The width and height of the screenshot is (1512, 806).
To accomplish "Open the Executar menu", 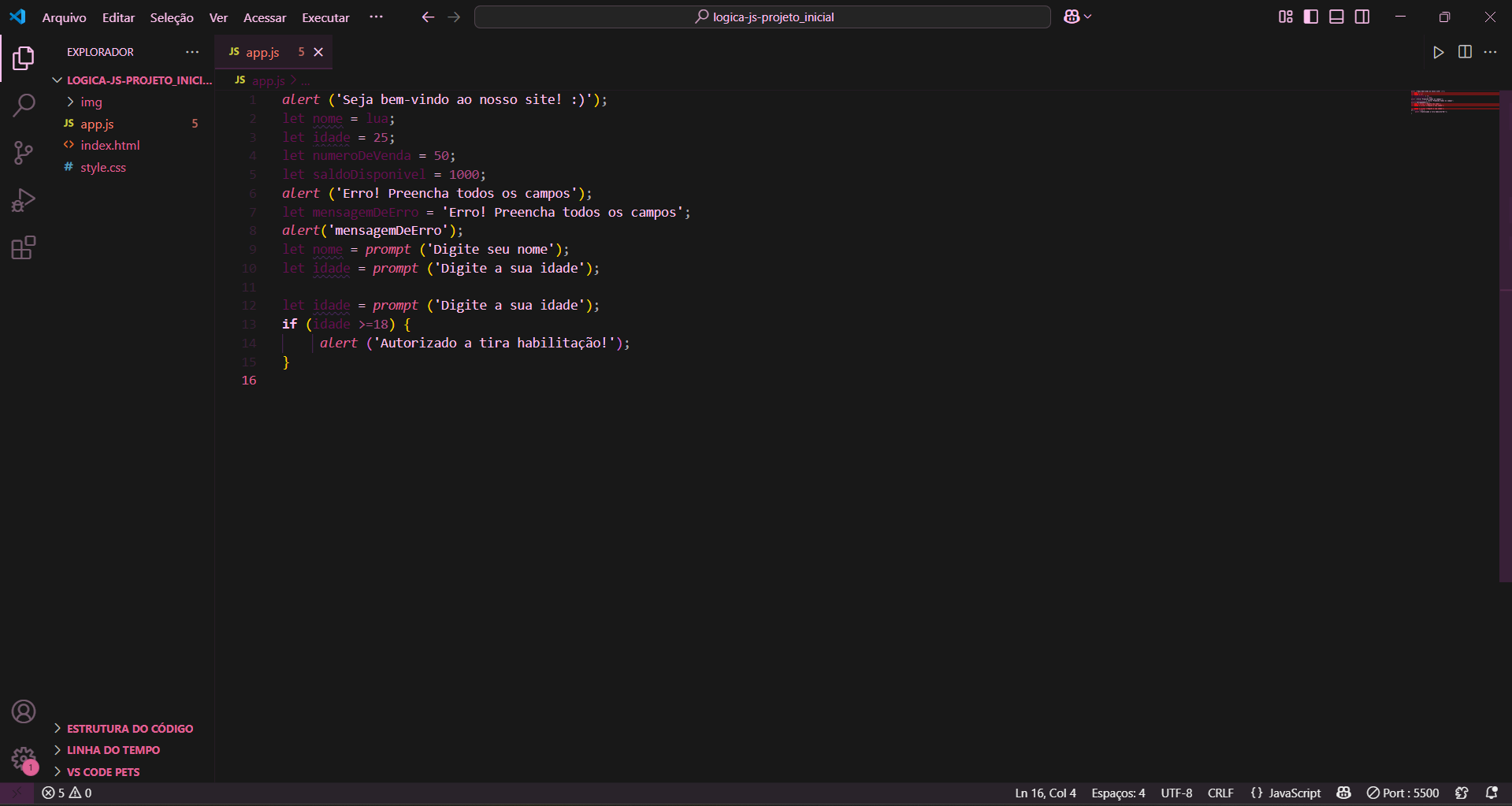I will tap(325, 17).
